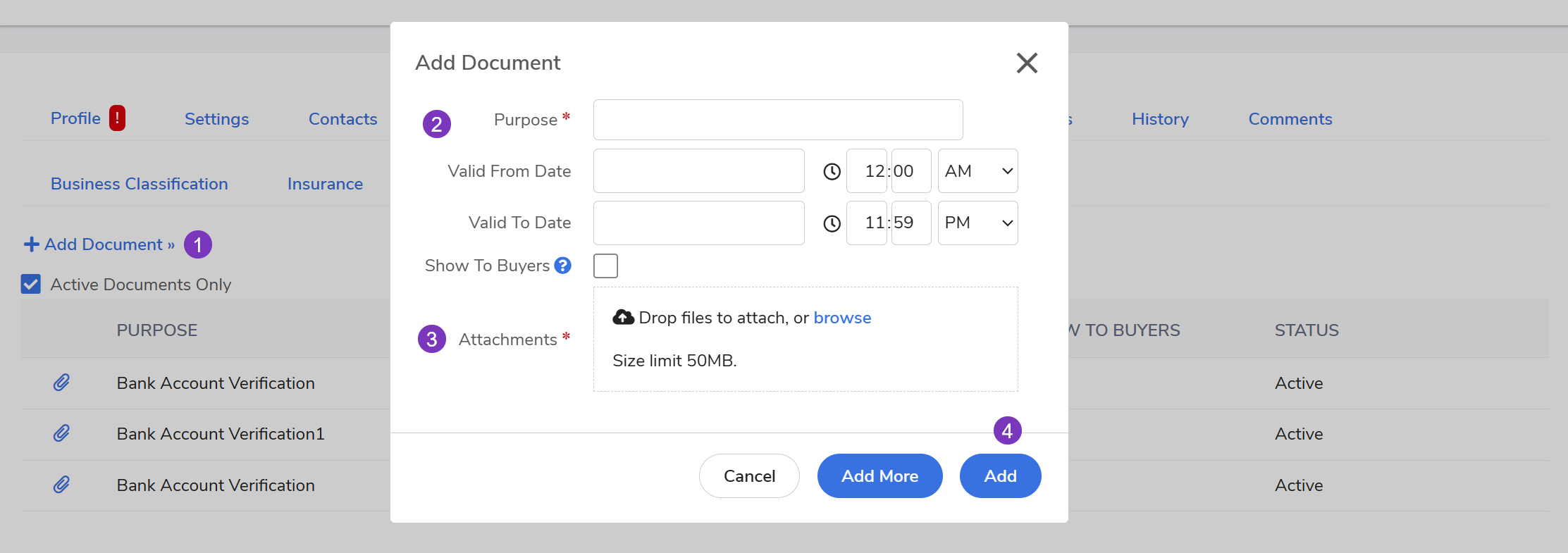Close the Add Document dialog

click(x=1027, y=63)
